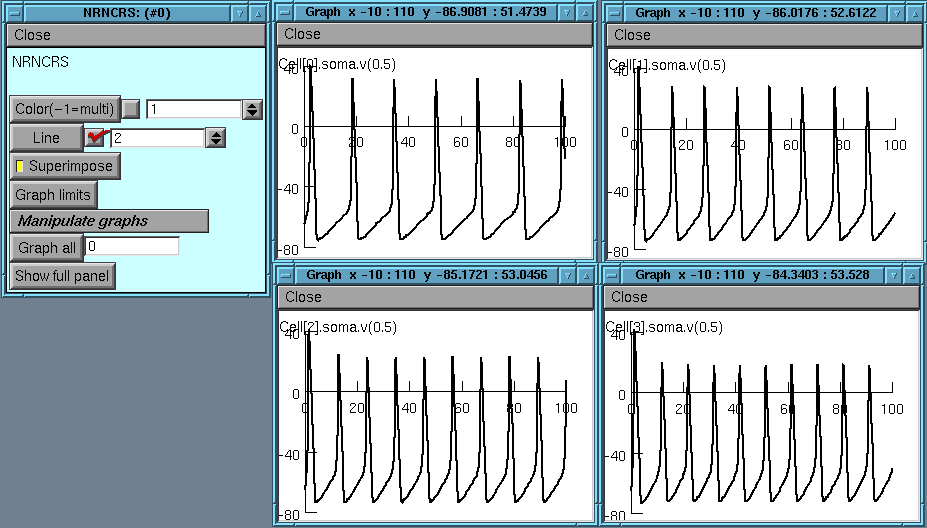Open window menu of Cell[0] graph window
The image size is (927, 528).
click(x=286, y=13)
